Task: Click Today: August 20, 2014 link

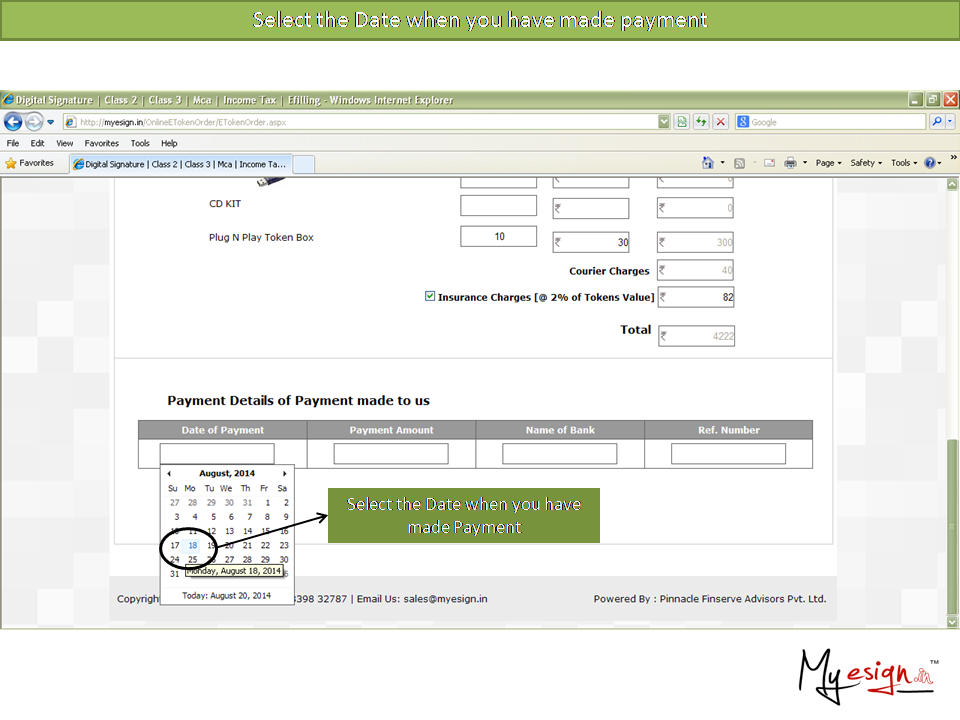Action: tap(227, 595)
